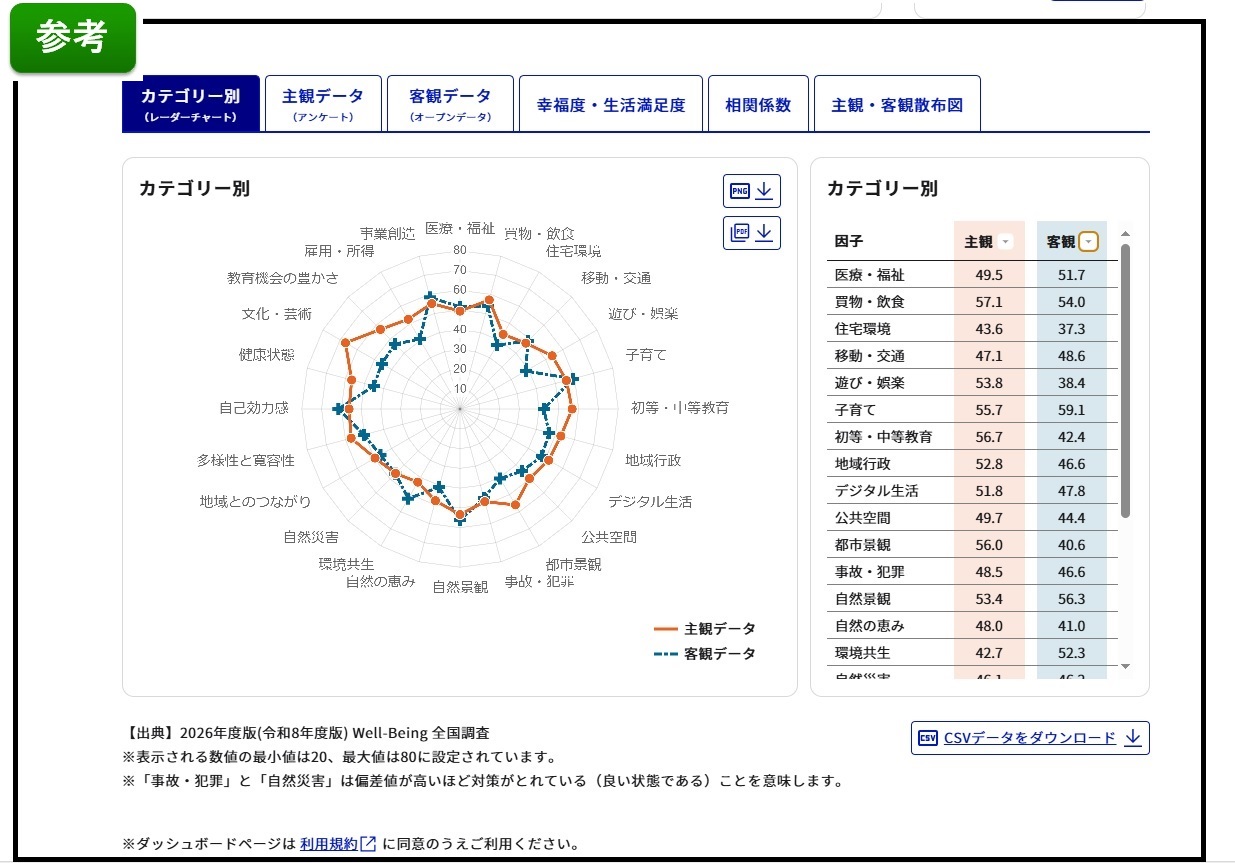
Task: Open the 客観 column sort dropdown
Action: coord(1089,242)
